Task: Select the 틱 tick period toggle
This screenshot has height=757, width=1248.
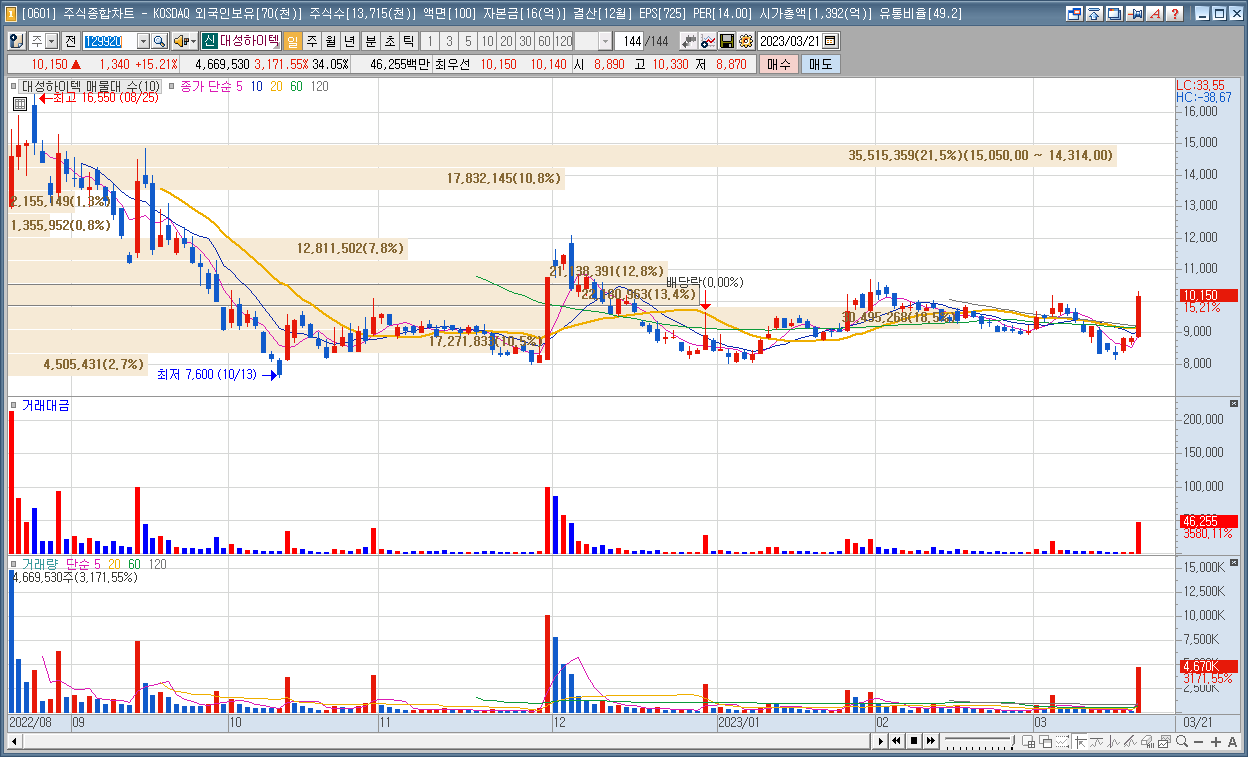Action: (408, 41)
